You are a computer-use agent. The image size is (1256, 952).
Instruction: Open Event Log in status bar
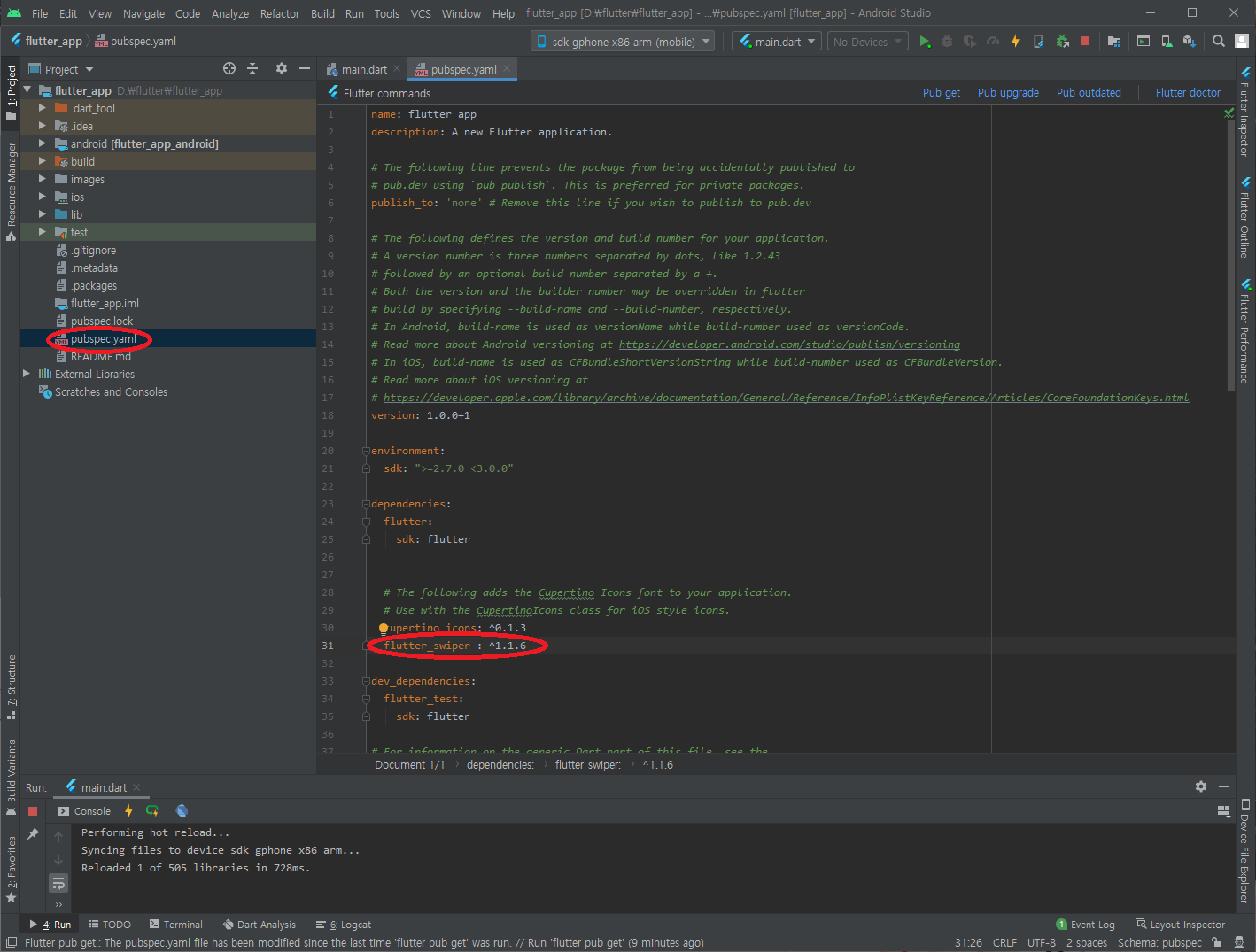click(x=1085, y=925)
